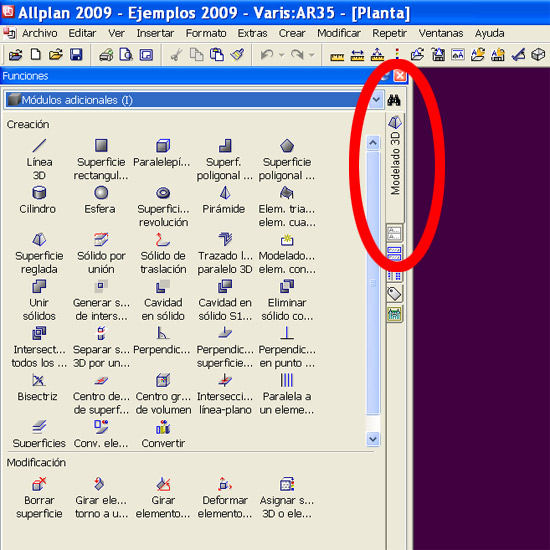550x550 pixels.
Task: Activate the Unir sólidos function
Action: pos(39,300)
